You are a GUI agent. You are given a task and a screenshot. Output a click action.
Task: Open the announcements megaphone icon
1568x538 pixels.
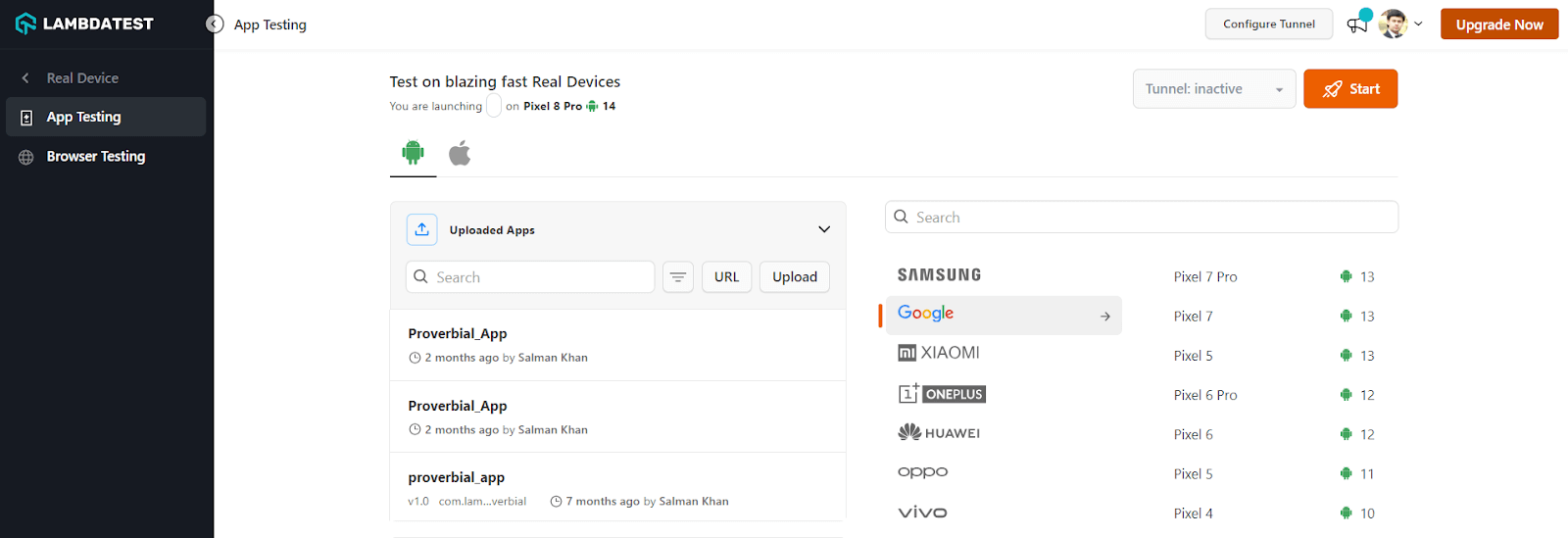coord(1357,24)
